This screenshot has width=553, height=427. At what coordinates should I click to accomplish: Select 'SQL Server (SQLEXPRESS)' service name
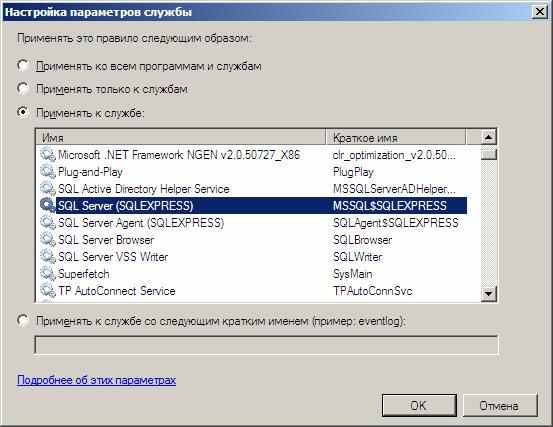(x=126, y=206)
